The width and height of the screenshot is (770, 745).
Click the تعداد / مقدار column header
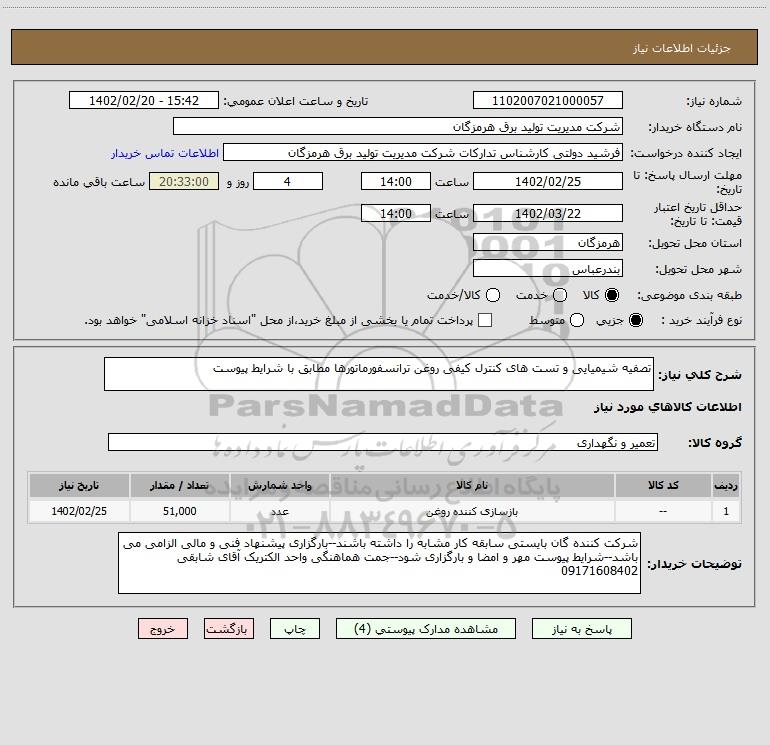179,486
